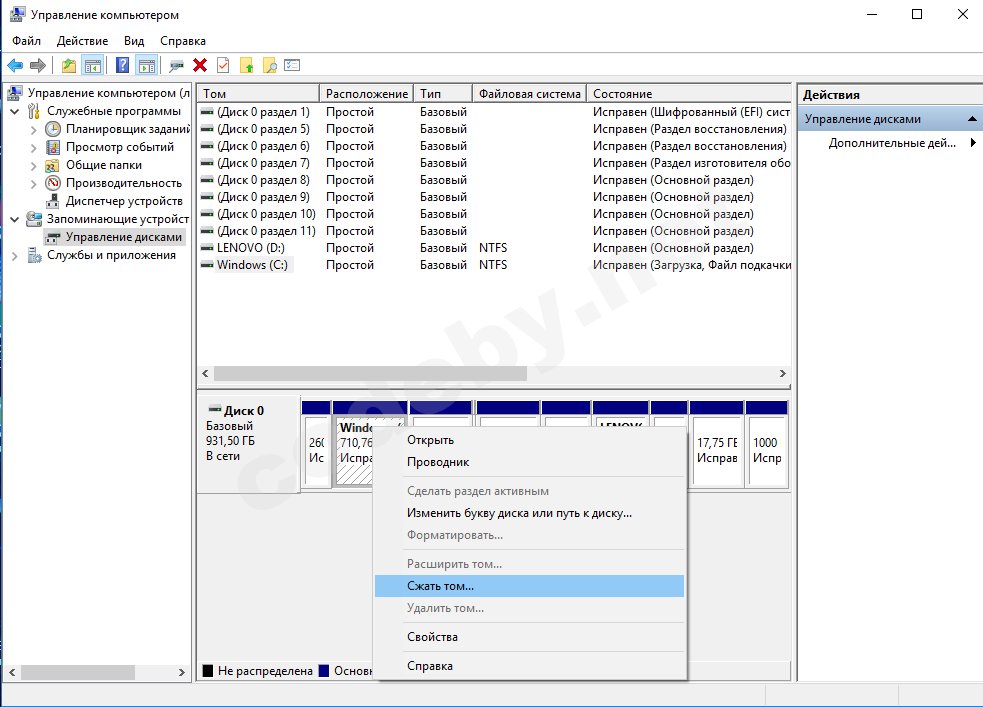Toggle show/hide Action pane toolbar button
Image resolution: width=983 pixels, height=707 pixels.
[x=146, y=65]
